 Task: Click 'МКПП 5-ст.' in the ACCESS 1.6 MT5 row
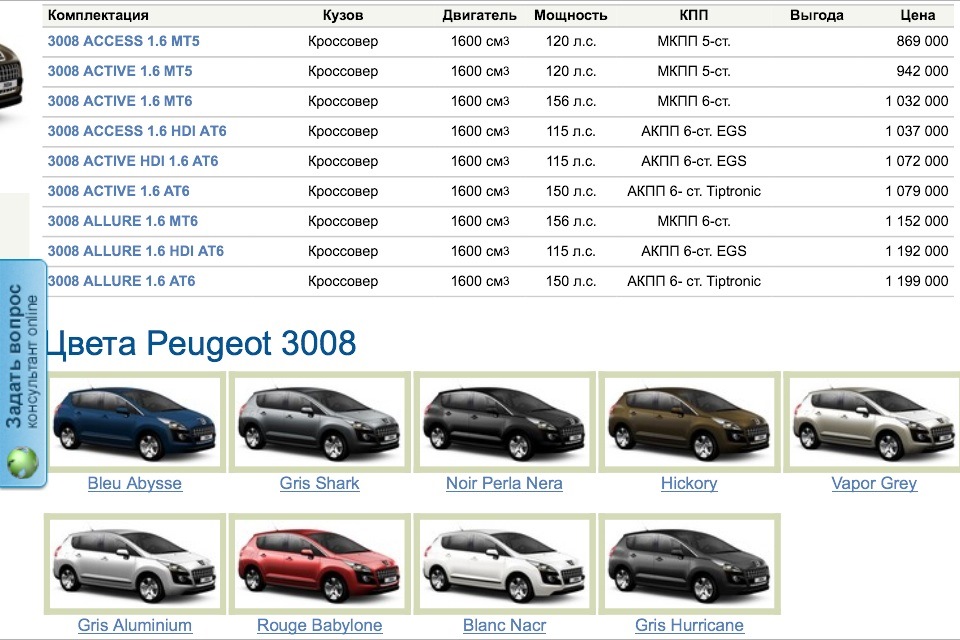[694, 41]
